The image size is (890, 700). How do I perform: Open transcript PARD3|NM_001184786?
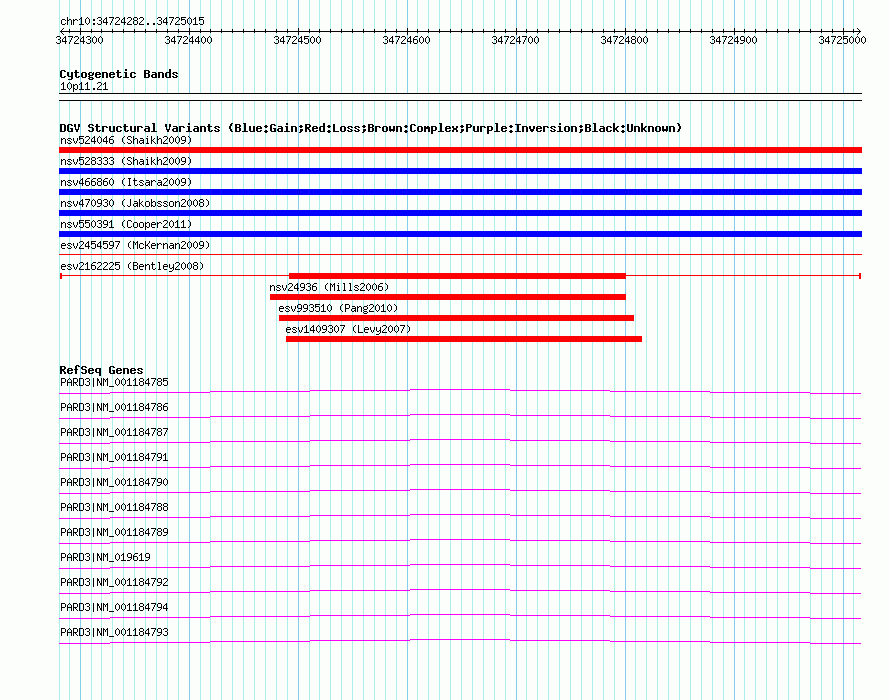pyautogui.click(x=114, y=408)
